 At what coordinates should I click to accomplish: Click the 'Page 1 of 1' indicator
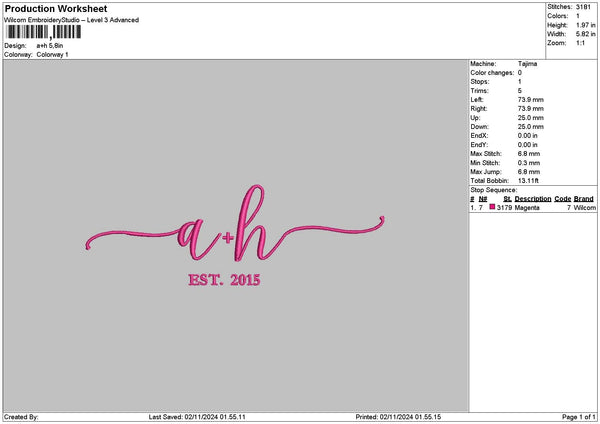pyautogui.click(x=579, y=417)
